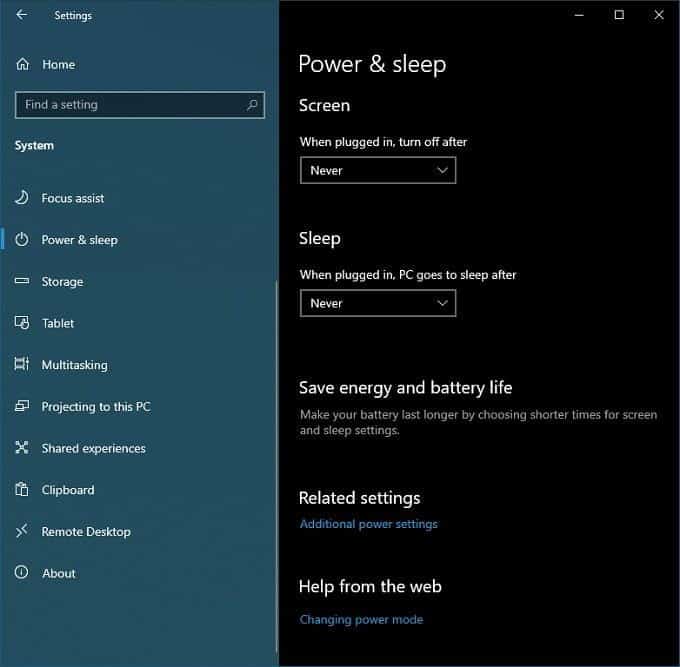680x667 pixels.
Task: Click the Projecting to this PC icon
Action: click(22, 406)
